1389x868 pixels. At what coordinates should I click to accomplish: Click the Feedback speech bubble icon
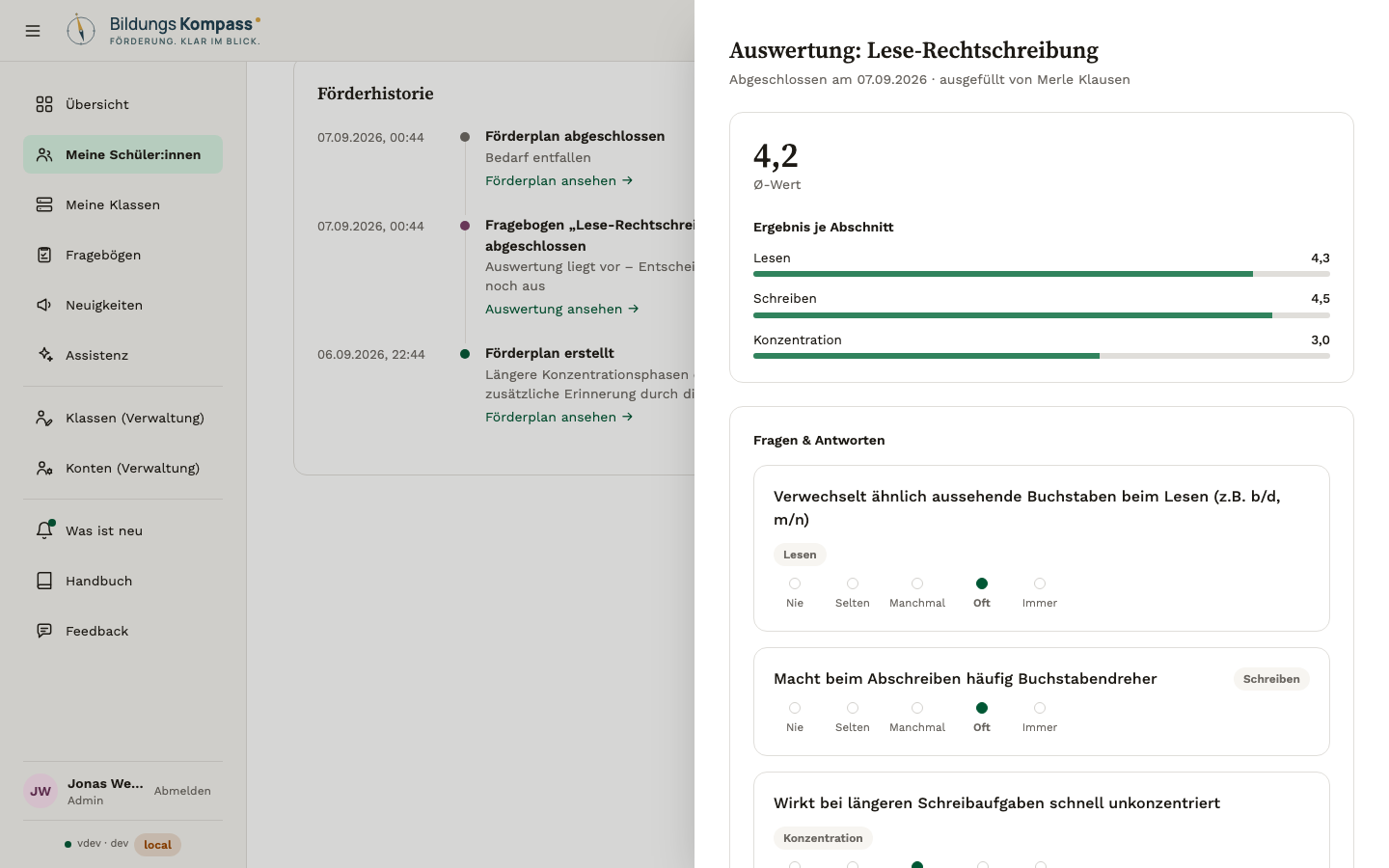44,631
